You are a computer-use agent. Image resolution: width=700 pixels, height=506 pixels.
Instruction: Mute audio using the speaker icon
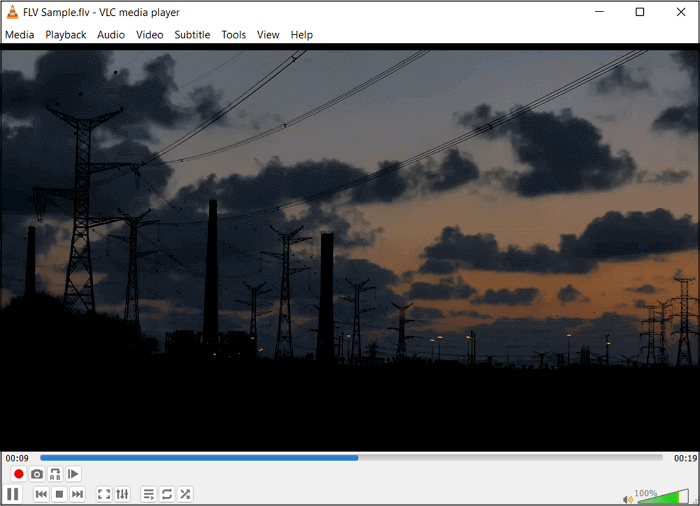(x=628, y=498)
